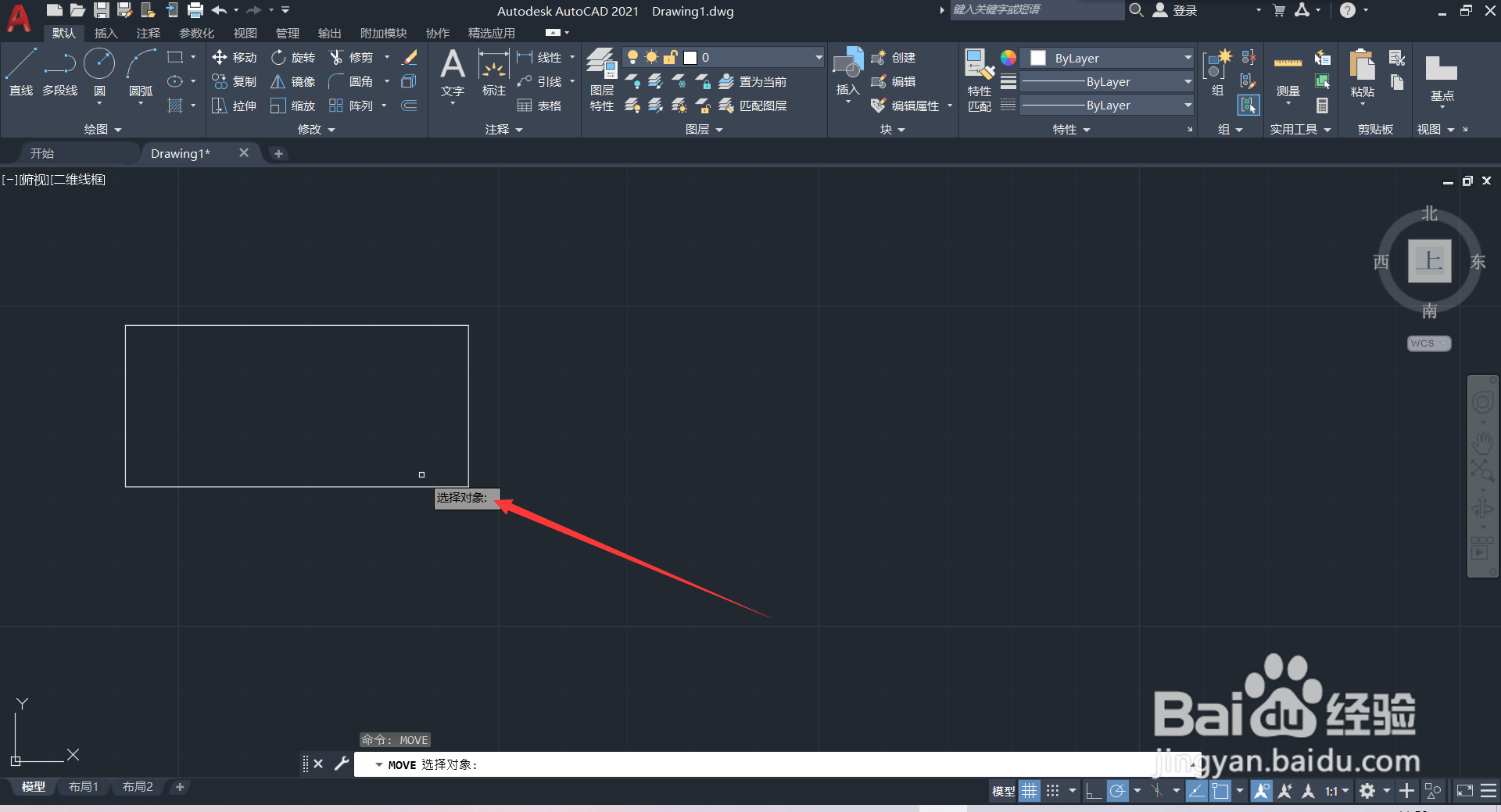1501x812 pixels.
Task: Open 图层特性 layer properties
Action: (602, 80)
